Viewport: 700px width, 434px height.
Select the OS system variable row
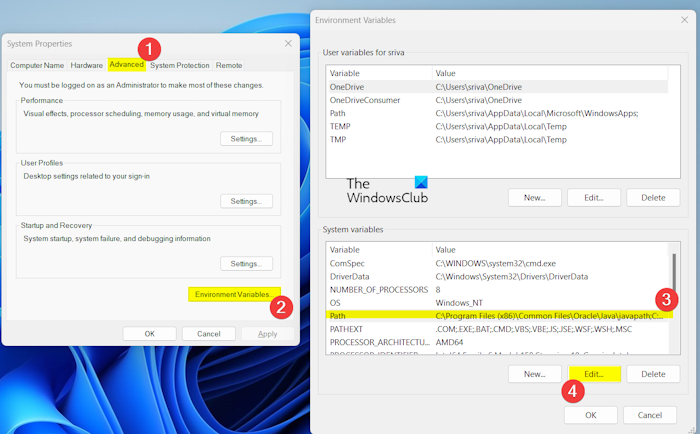[x=497, y=303]
